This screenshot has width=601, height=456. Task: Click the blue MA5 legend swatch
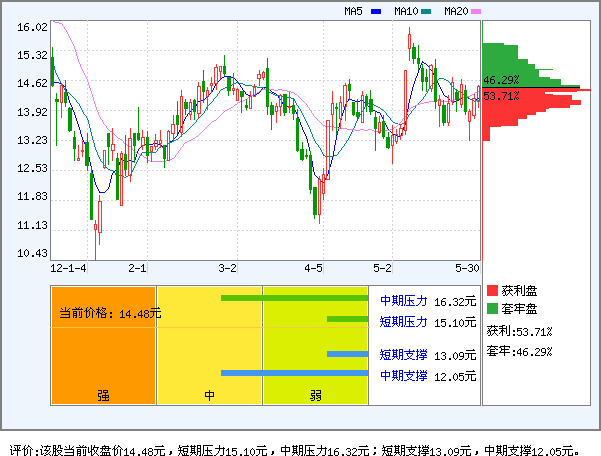pos(376,11)
